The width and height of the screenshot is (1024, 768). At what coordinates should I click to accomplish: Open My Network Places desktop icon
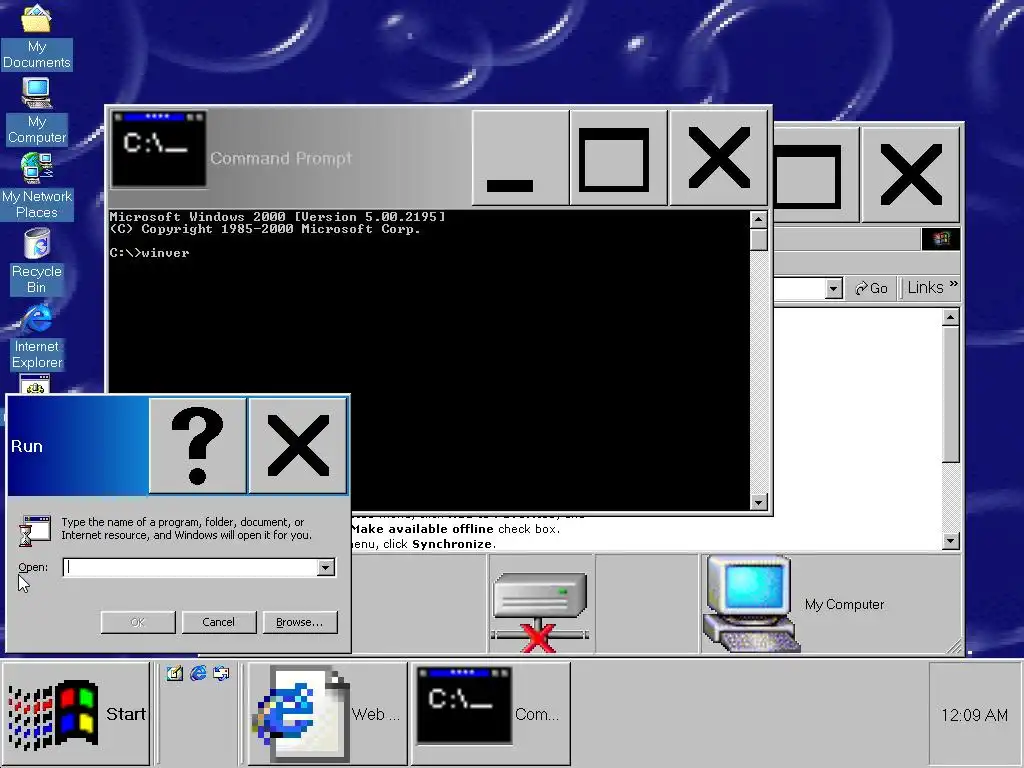(37, 185)
